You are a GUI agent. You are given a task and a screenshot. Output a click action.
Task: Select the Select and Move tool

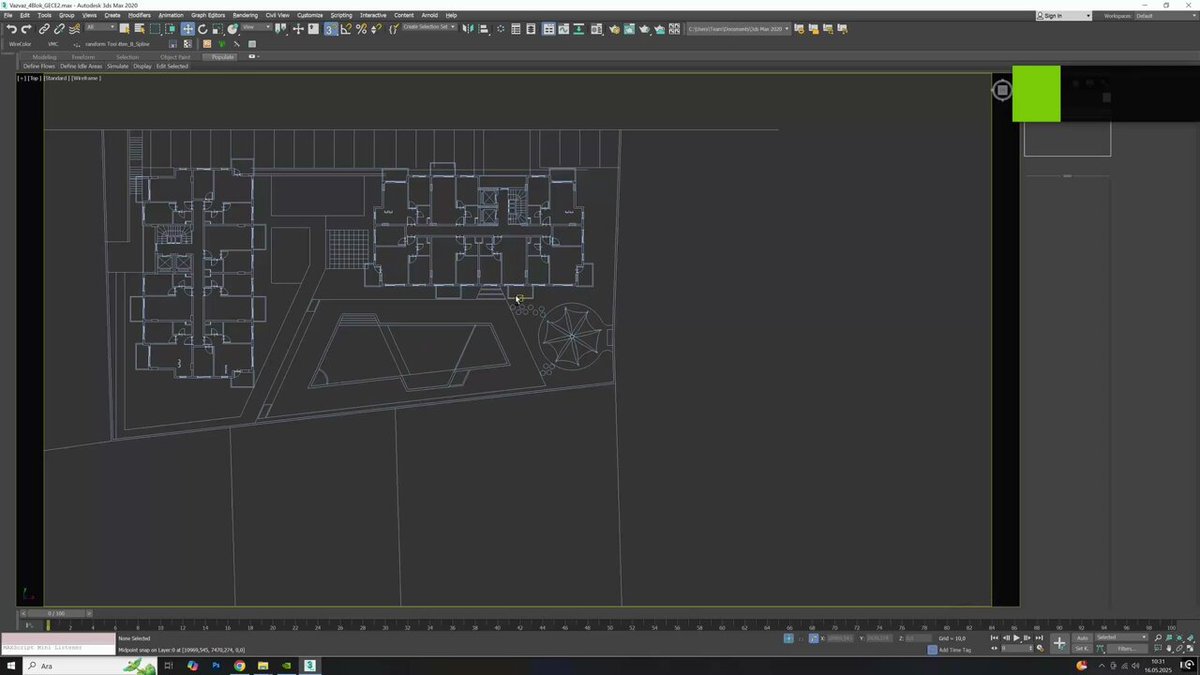[x=188, y=29]
